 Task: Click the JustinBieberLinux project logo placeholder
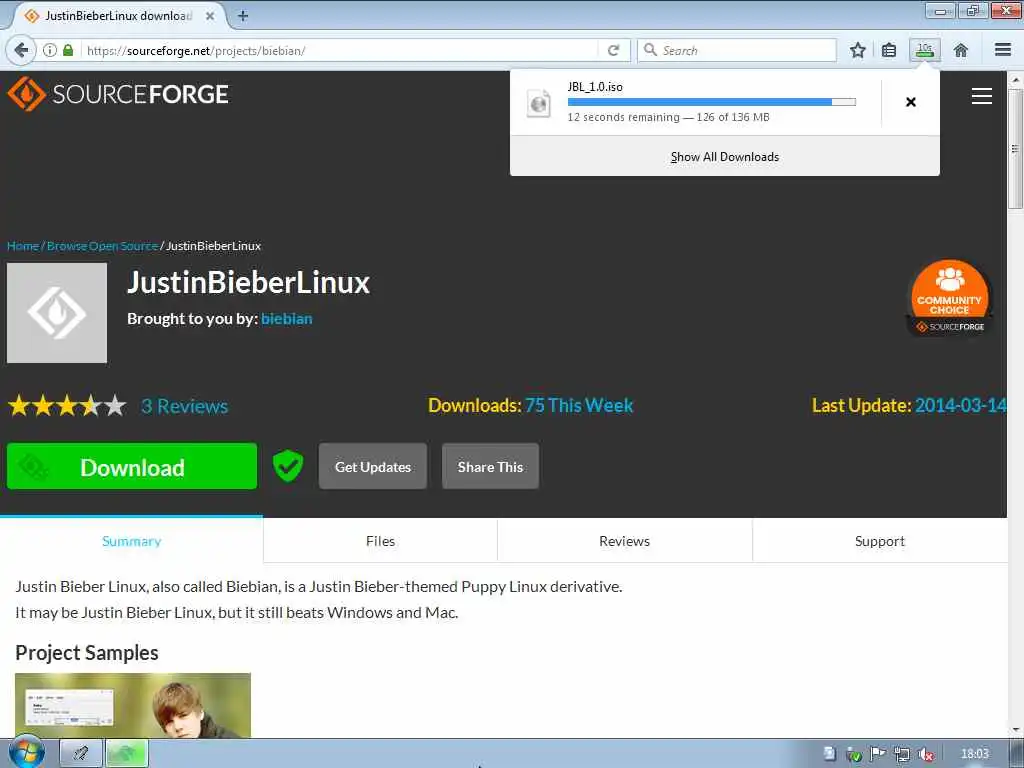coord(57,313)
